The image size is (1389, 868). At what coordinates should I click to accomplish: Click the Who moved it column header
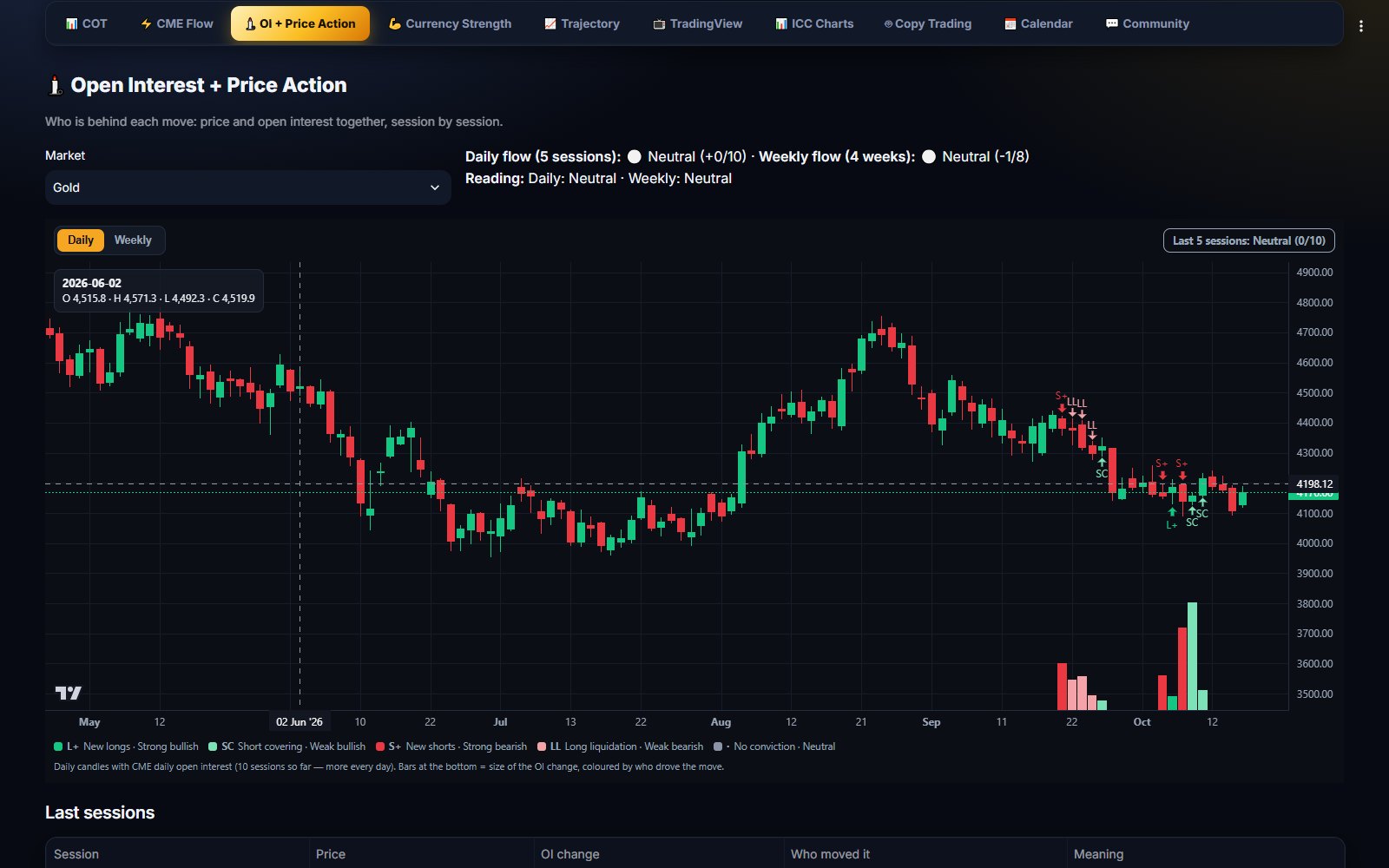[830, 854]
